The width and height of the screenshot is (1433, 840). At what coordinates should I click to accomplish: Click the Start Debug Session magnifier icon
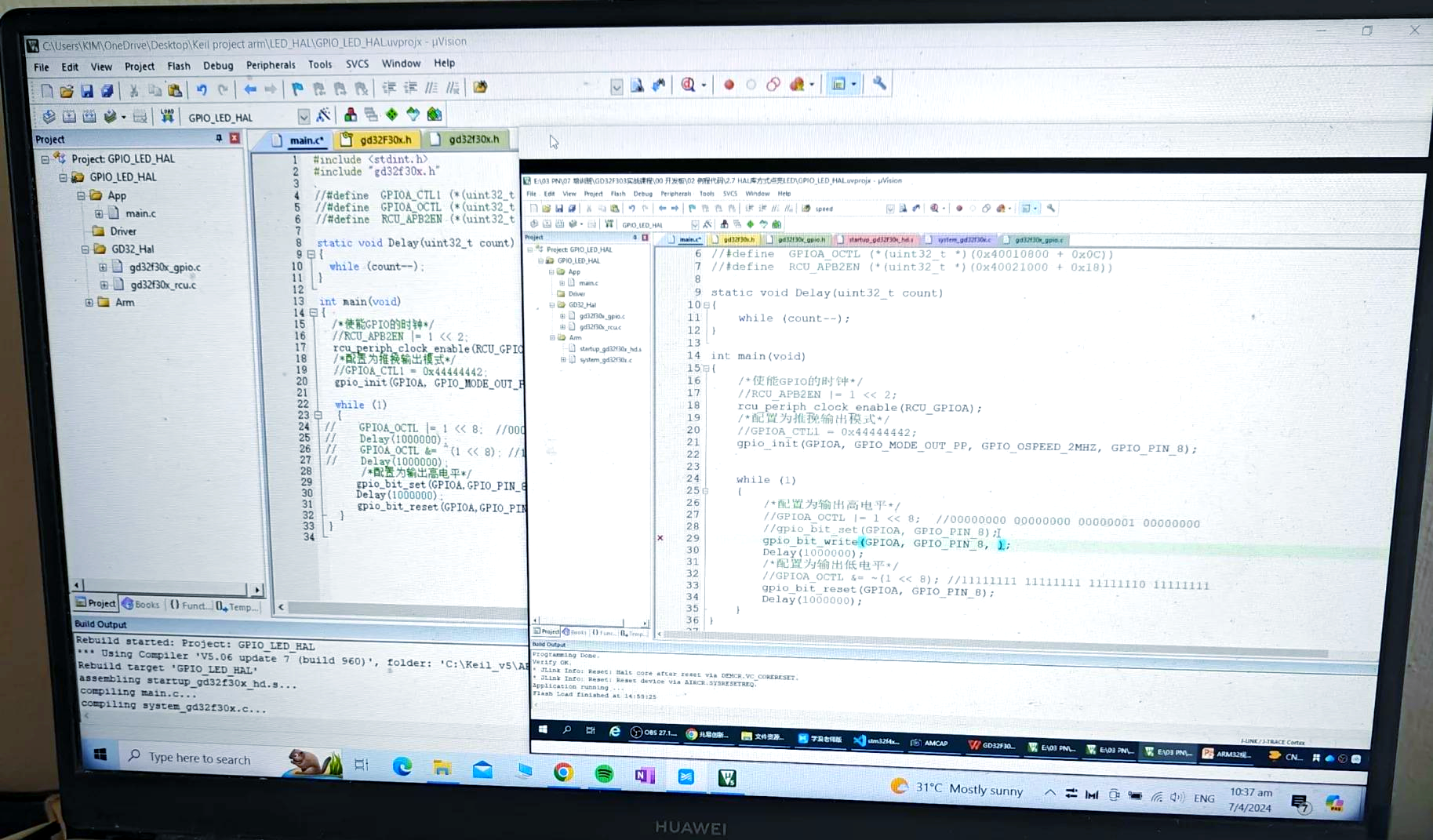[x=688, y=85]
